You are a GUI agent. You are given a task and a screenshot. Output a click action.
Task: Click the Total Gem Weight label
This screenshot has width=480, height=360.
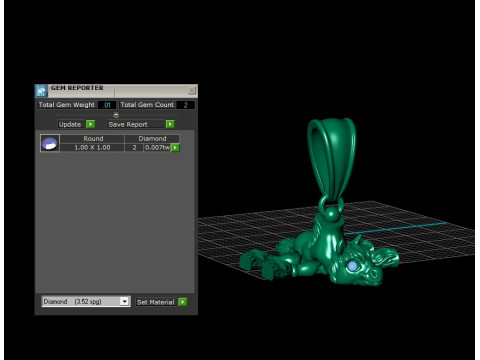(67, 105)
